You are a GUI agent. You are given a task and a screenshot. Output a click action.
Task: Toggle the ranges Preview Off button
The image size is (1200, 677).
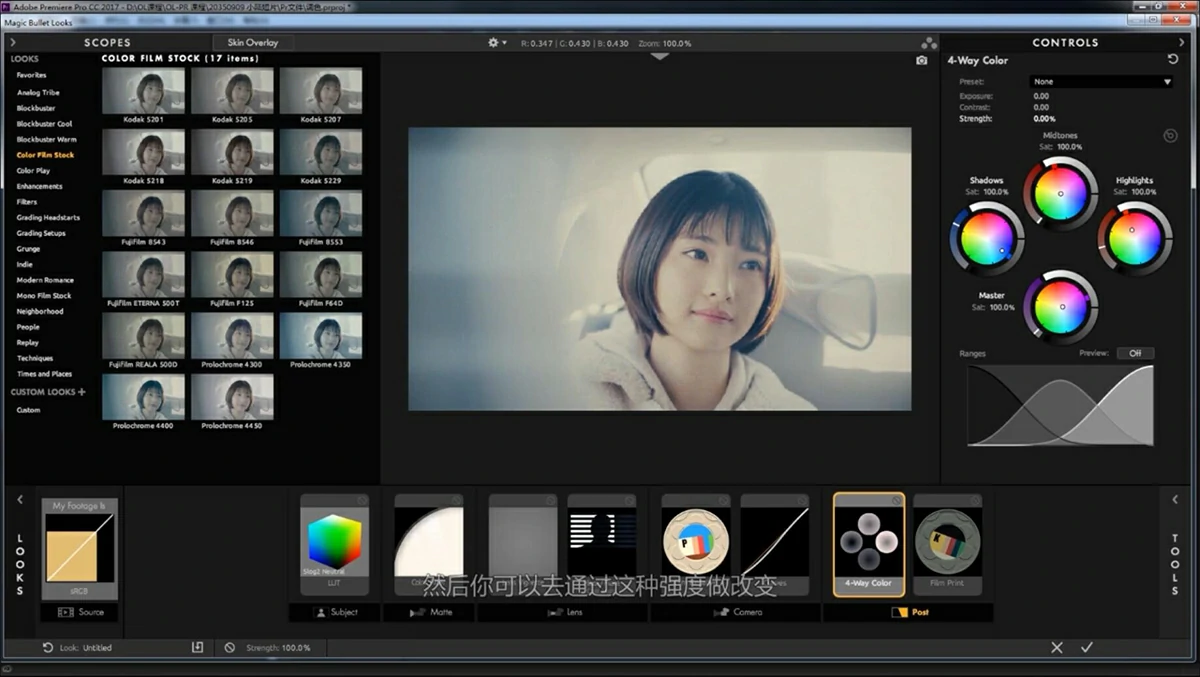[1135, 353]
